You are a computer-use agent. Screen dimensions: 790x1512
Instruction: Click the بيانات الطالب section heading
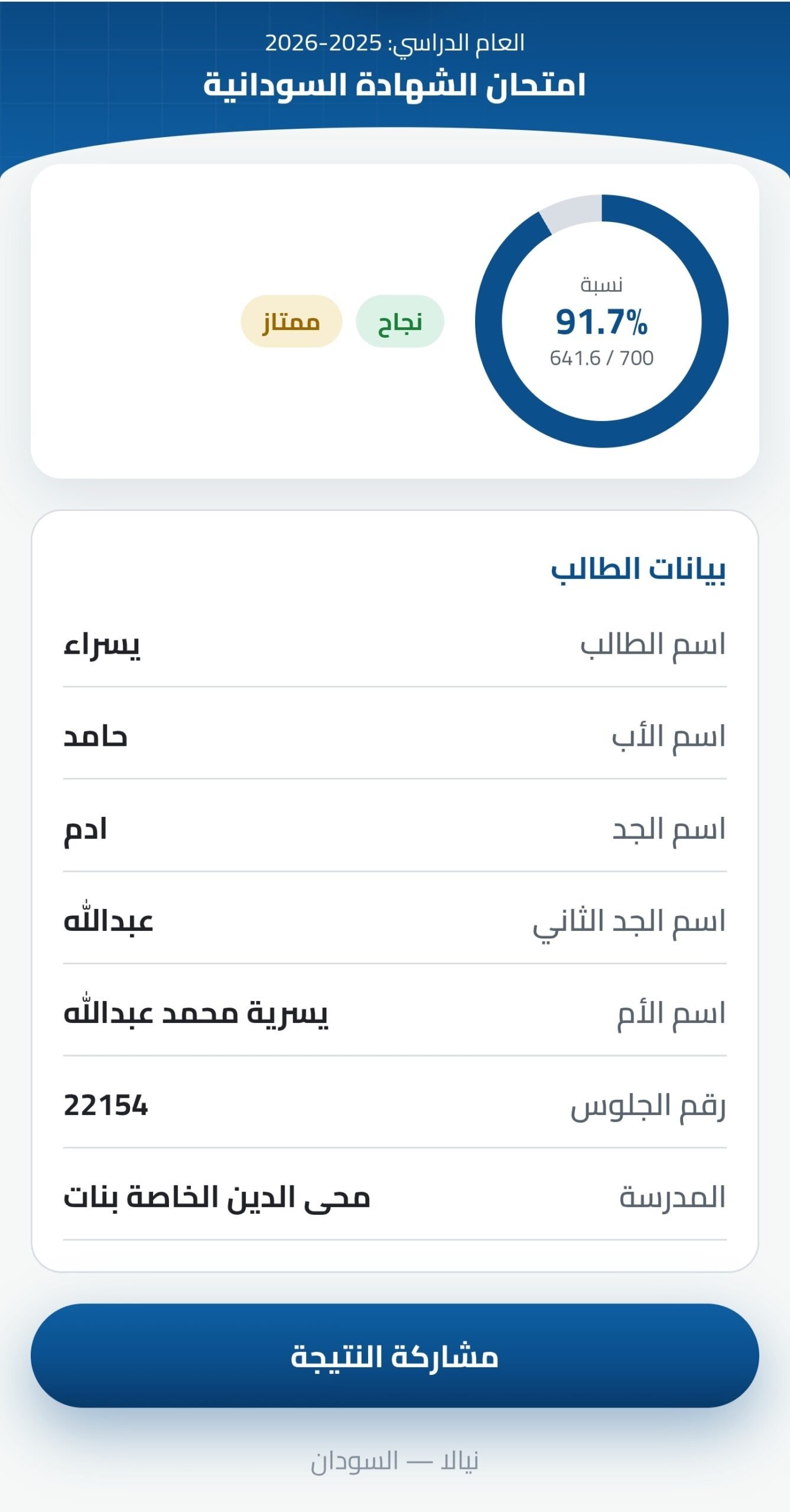[x=638, y=569]
